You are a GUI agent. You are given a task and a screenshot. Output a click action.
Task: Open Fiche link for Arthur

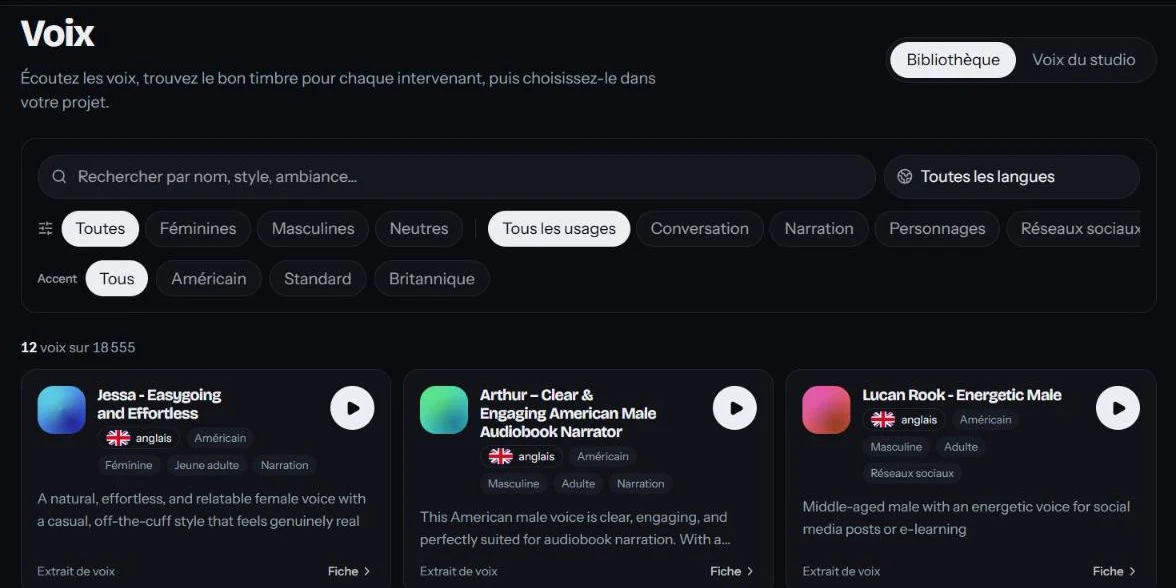click(x=732, y=572)
